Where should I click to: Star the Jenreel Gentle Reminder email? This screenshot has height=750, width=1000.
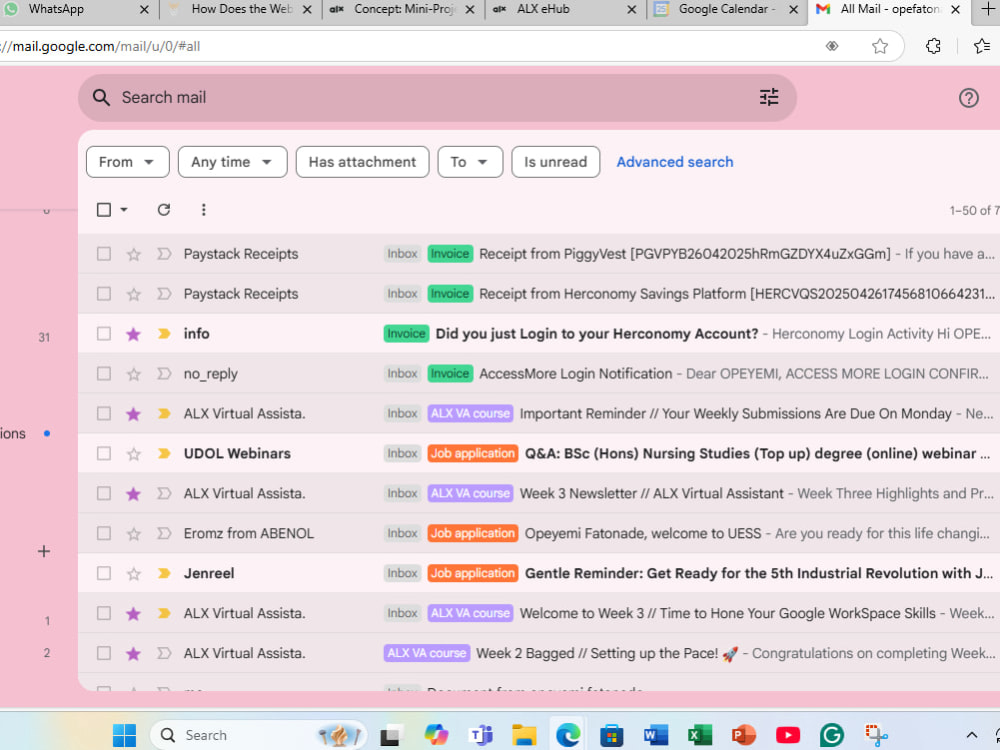[x=133, y=574]
